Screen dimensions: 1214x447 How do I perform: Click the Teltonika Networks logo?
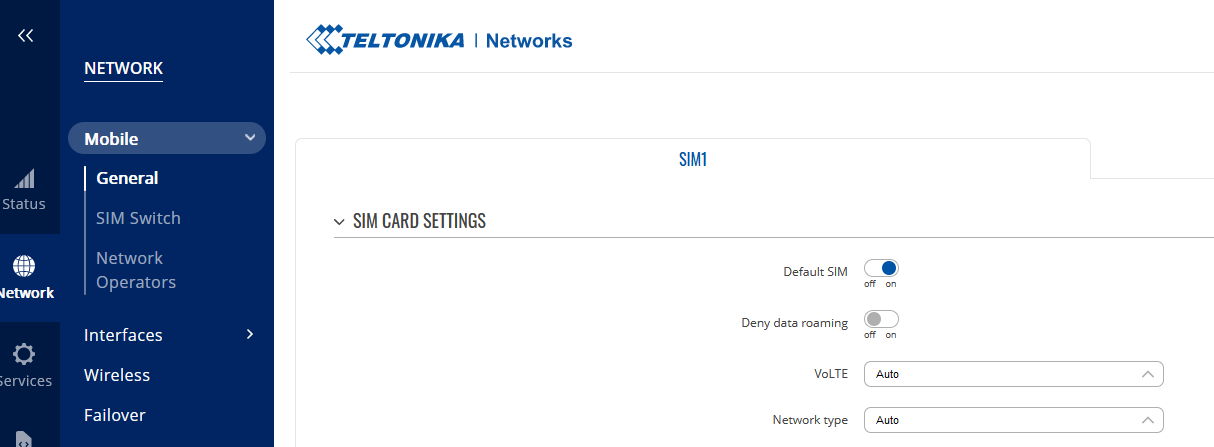pyautogui.click(x=439, y=40)
